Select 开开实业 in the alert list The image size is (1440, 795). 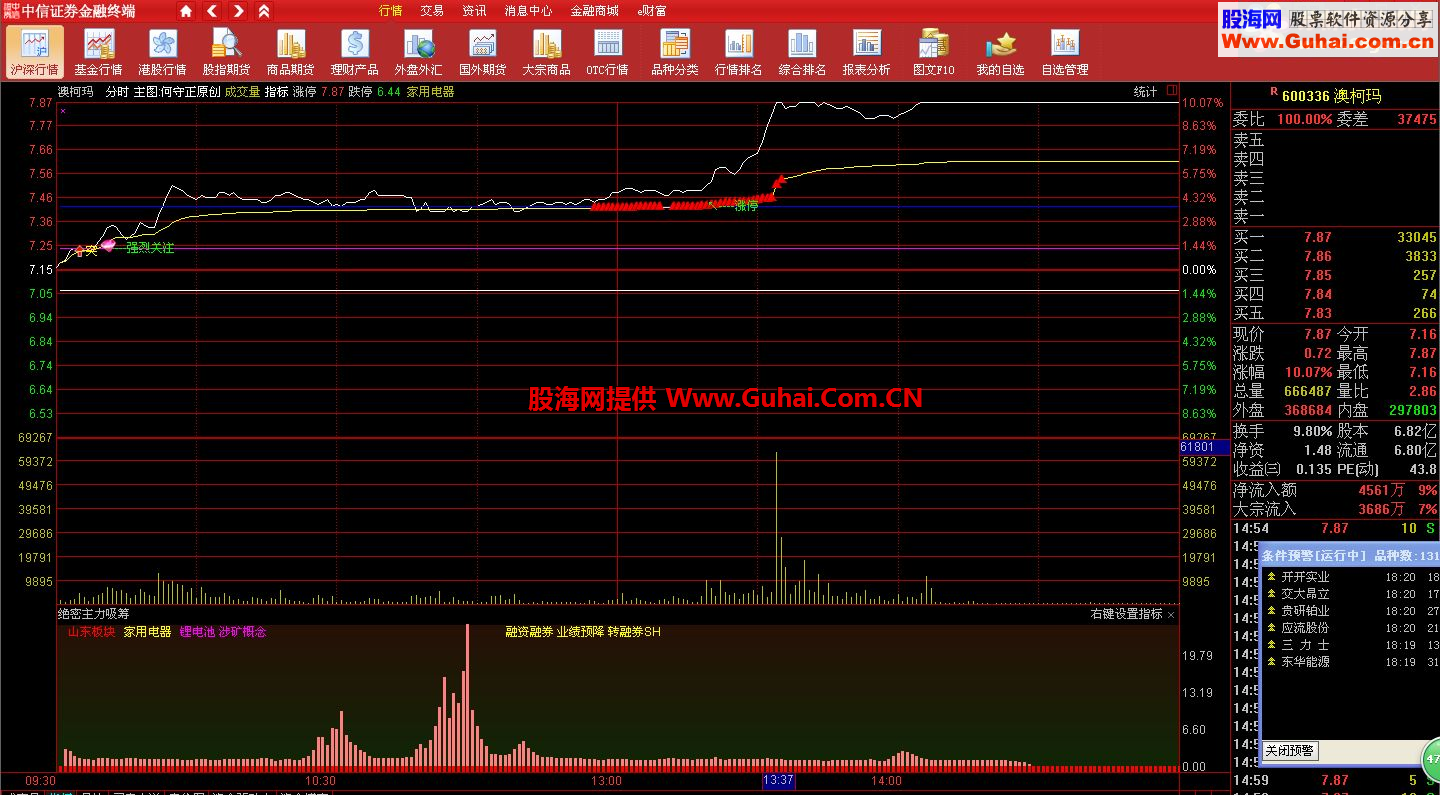1306,577
